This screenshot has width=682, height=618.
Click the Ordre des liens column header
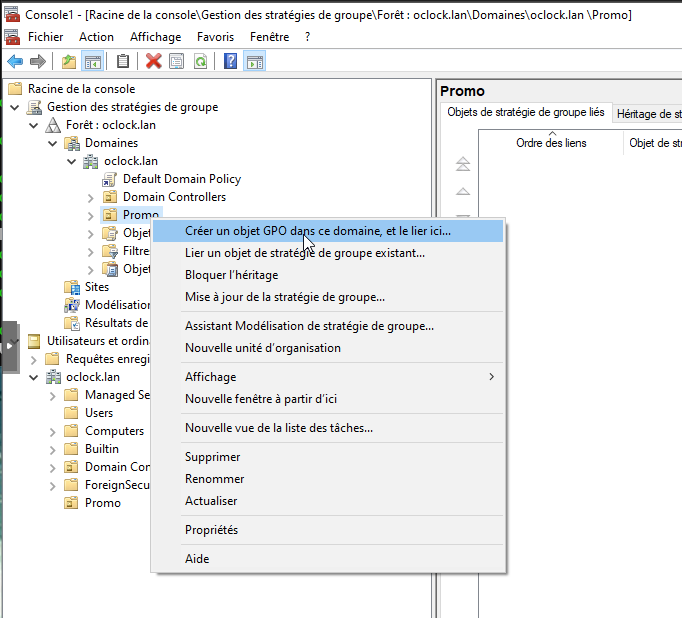click(x=551, y=143)
